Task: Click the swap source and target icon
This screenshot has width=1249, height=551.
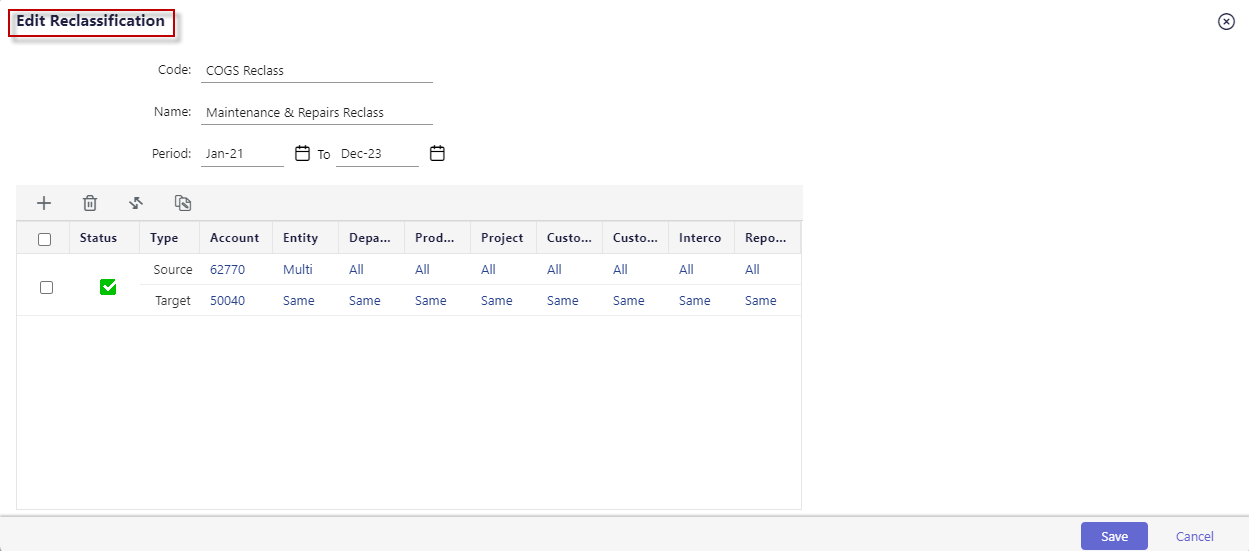Action: (x=136, y=203)
